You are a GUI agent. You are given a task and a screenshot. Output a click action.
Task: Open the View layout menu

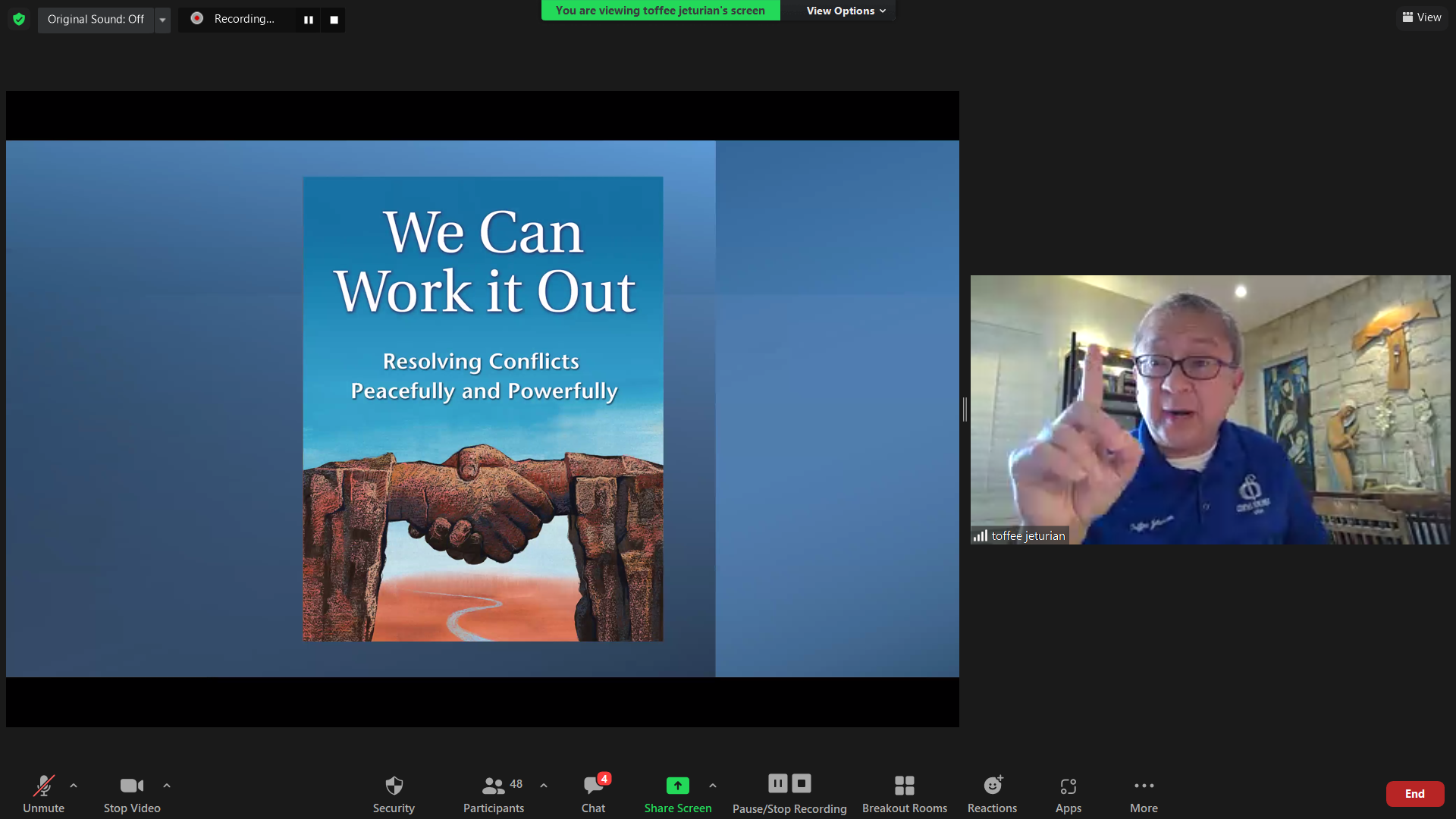(1422, 17)
